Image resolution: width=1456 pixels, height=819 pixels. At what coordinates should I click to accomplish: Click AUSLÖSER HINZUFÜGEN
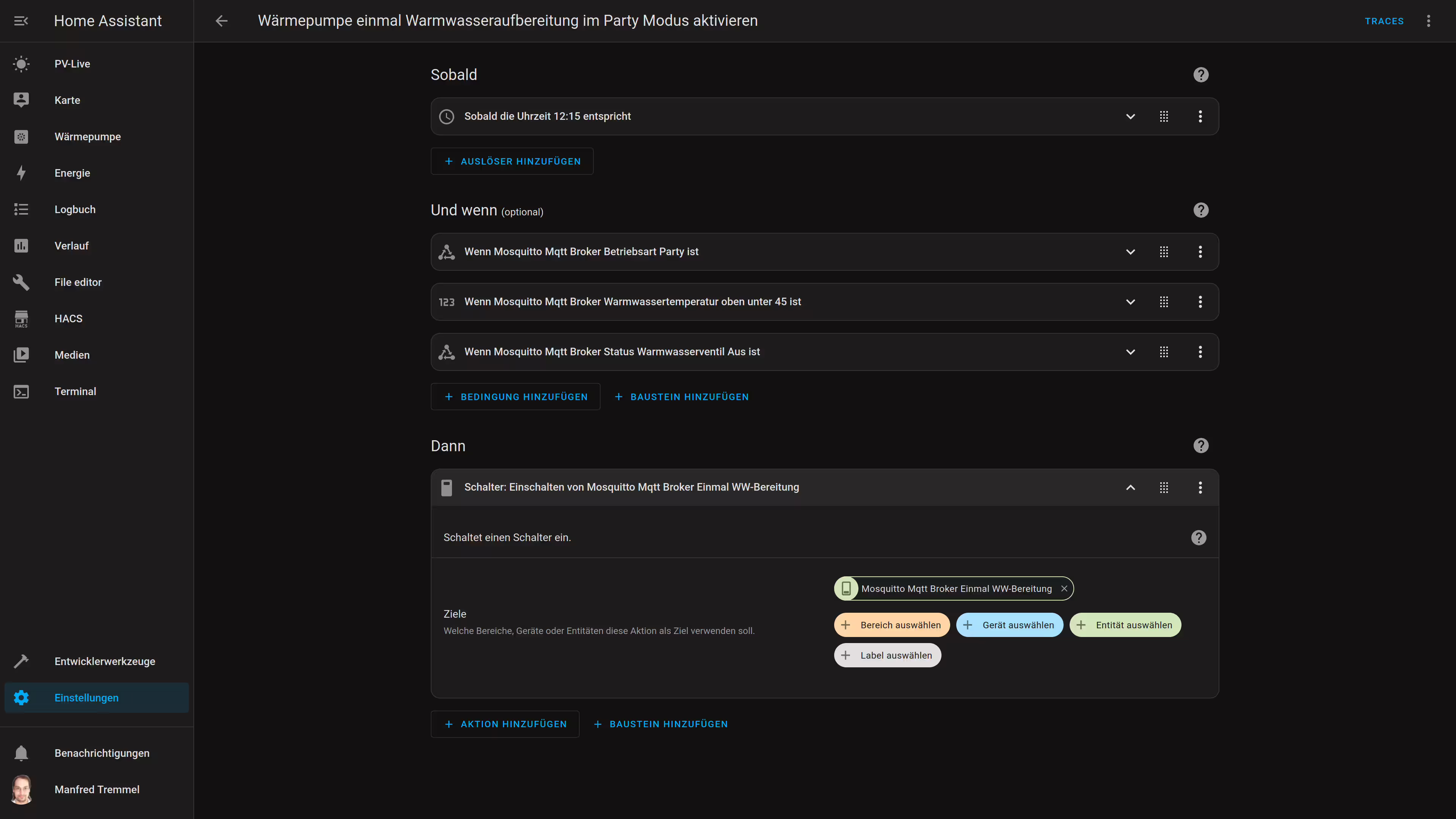512,162
